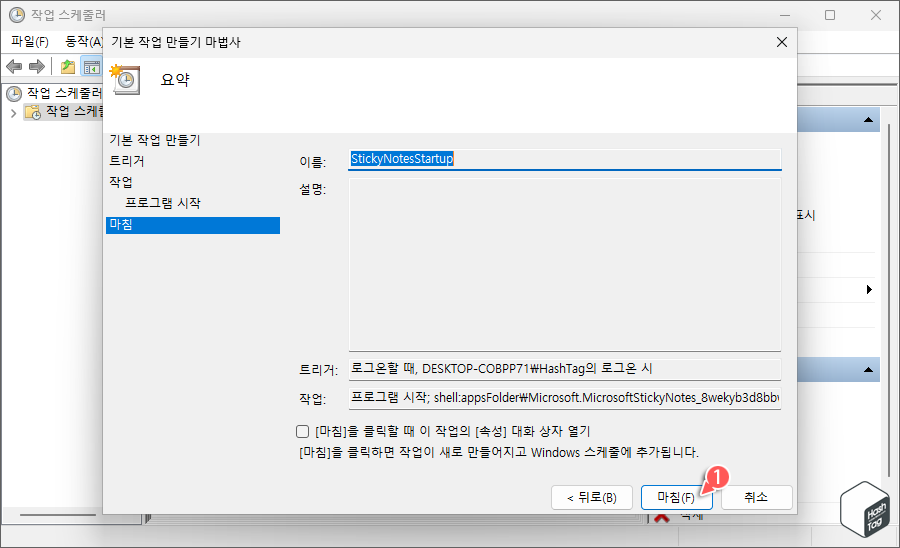Viewport: 900px width, 548px height.
Task: Close the 기본 작업 만들기 마법사 dialog
Action: (x=782, y=42)
